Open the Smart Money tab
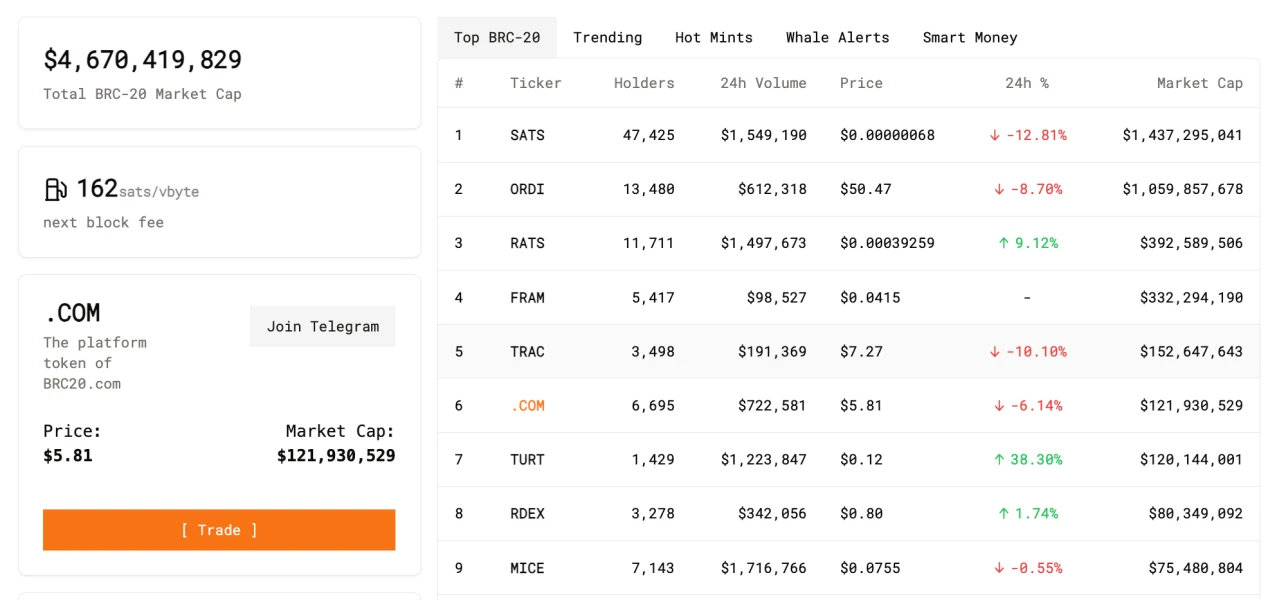The width and height of the screenshot is (1268, 600). pyautogui.click(x=969, y=38)
